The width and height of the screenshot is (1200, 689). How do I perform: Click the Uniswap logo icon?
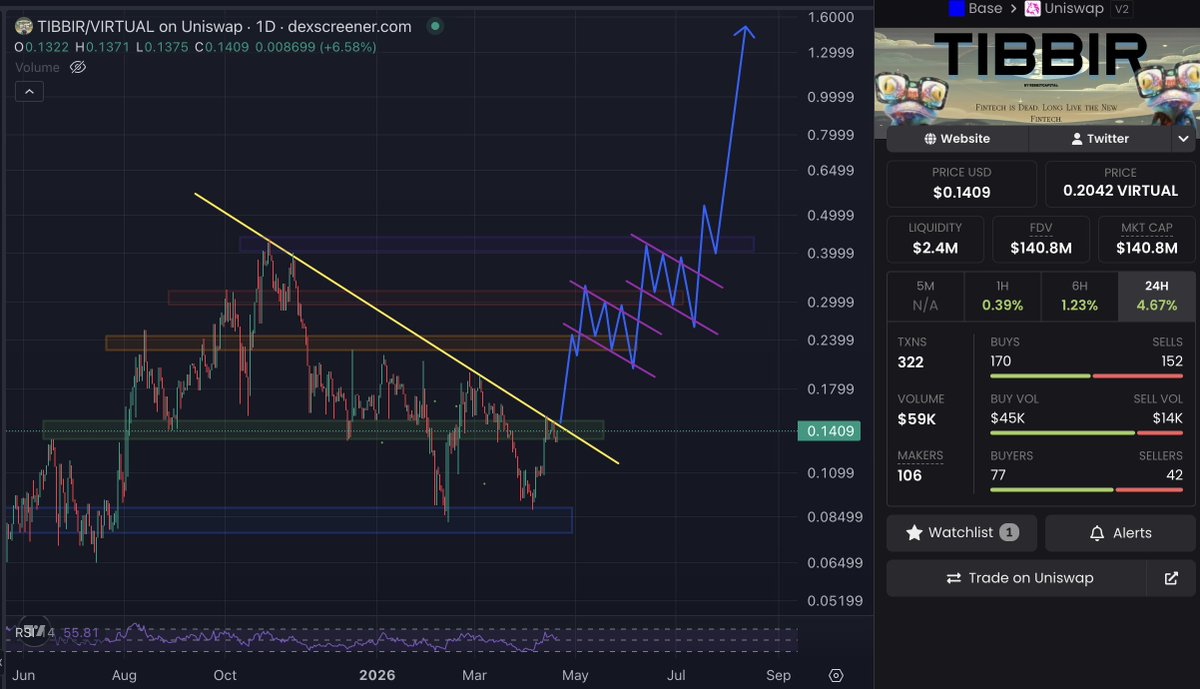(1034, 9)
